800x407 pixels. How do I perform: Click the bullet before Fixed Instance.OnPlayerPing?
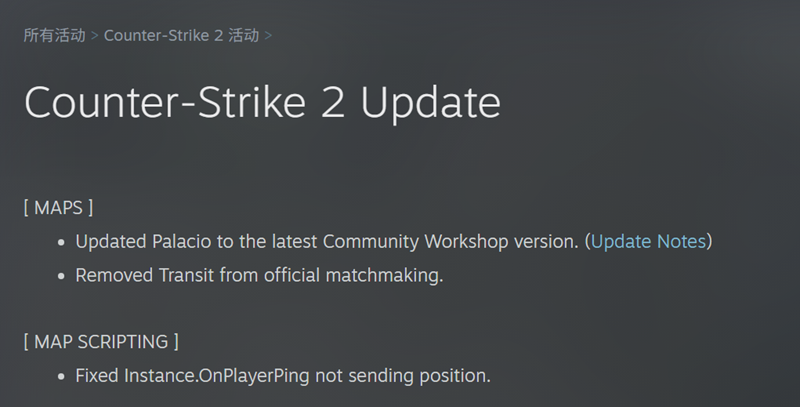click(61, 377)
